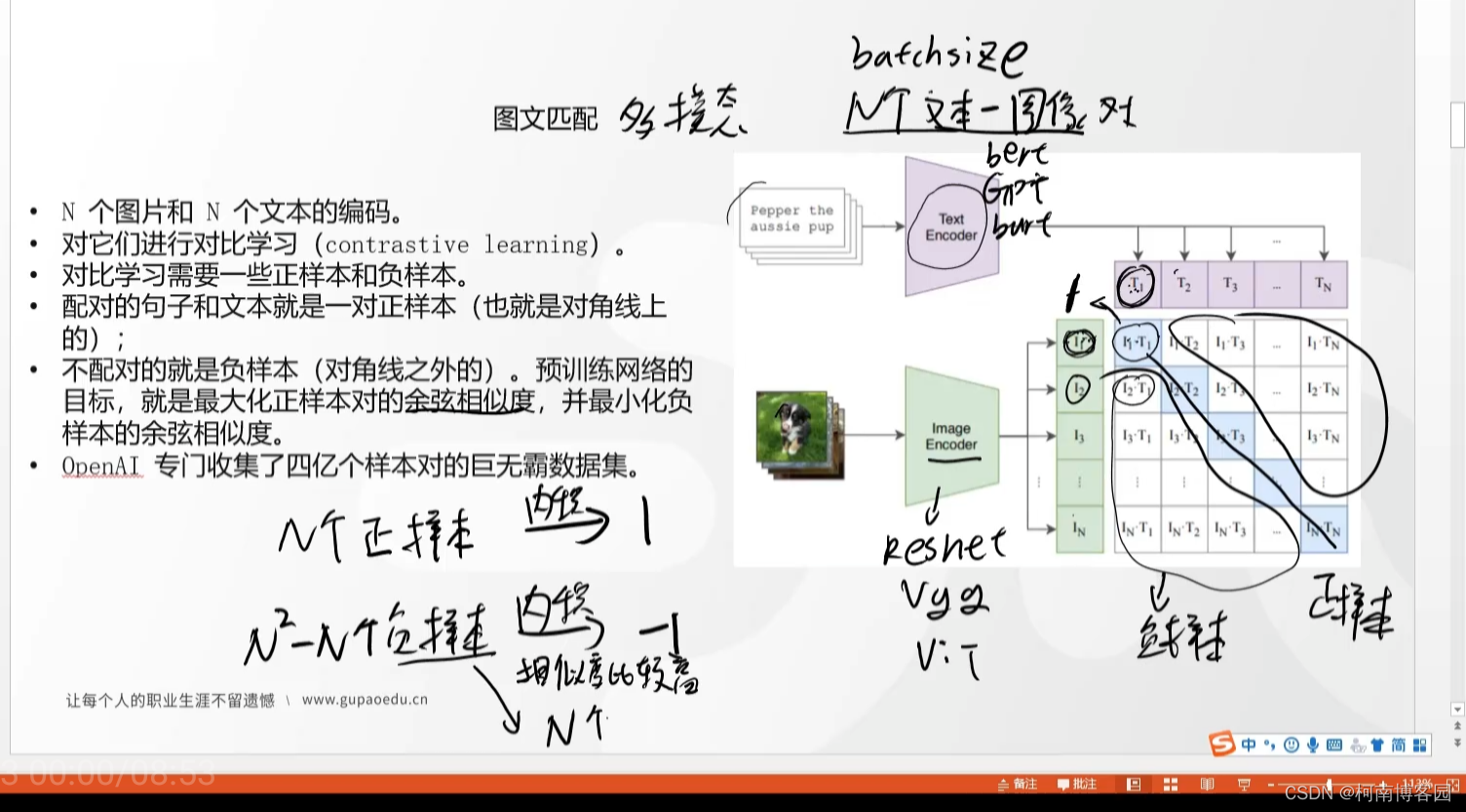Image resolution: width=1466 pixels, height=812 pixels.
Task: Click the Sogou input method S logo
Action: pos(1222,744)
